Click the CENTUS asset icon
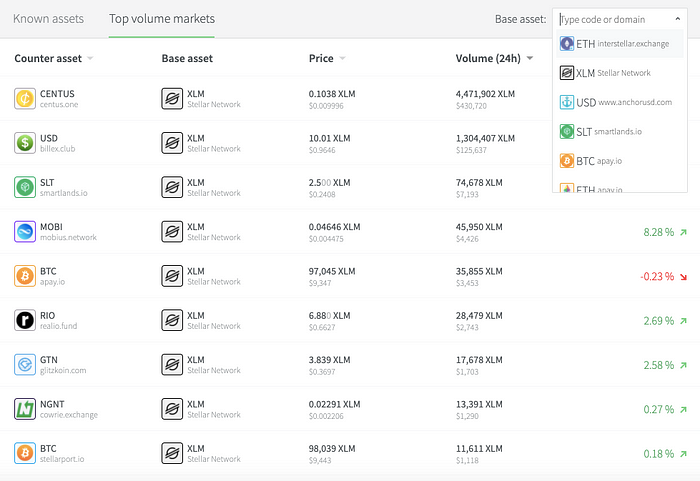Image resolution: width=700 pixels, height=481 pixels. (x=25, y=98)
